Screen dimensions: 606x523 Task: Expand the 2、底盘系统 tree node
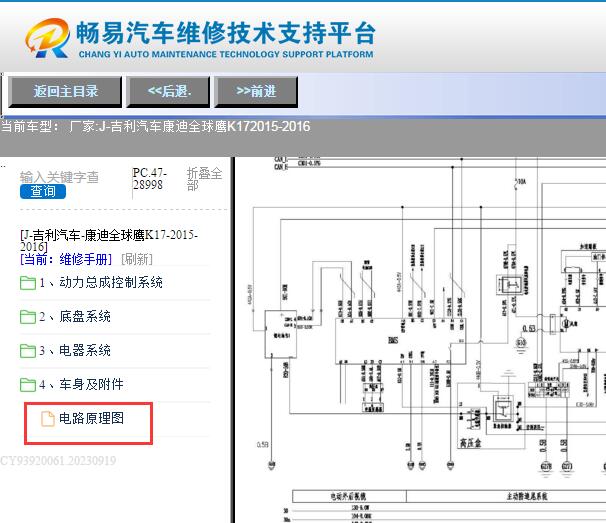click(75, 317)
